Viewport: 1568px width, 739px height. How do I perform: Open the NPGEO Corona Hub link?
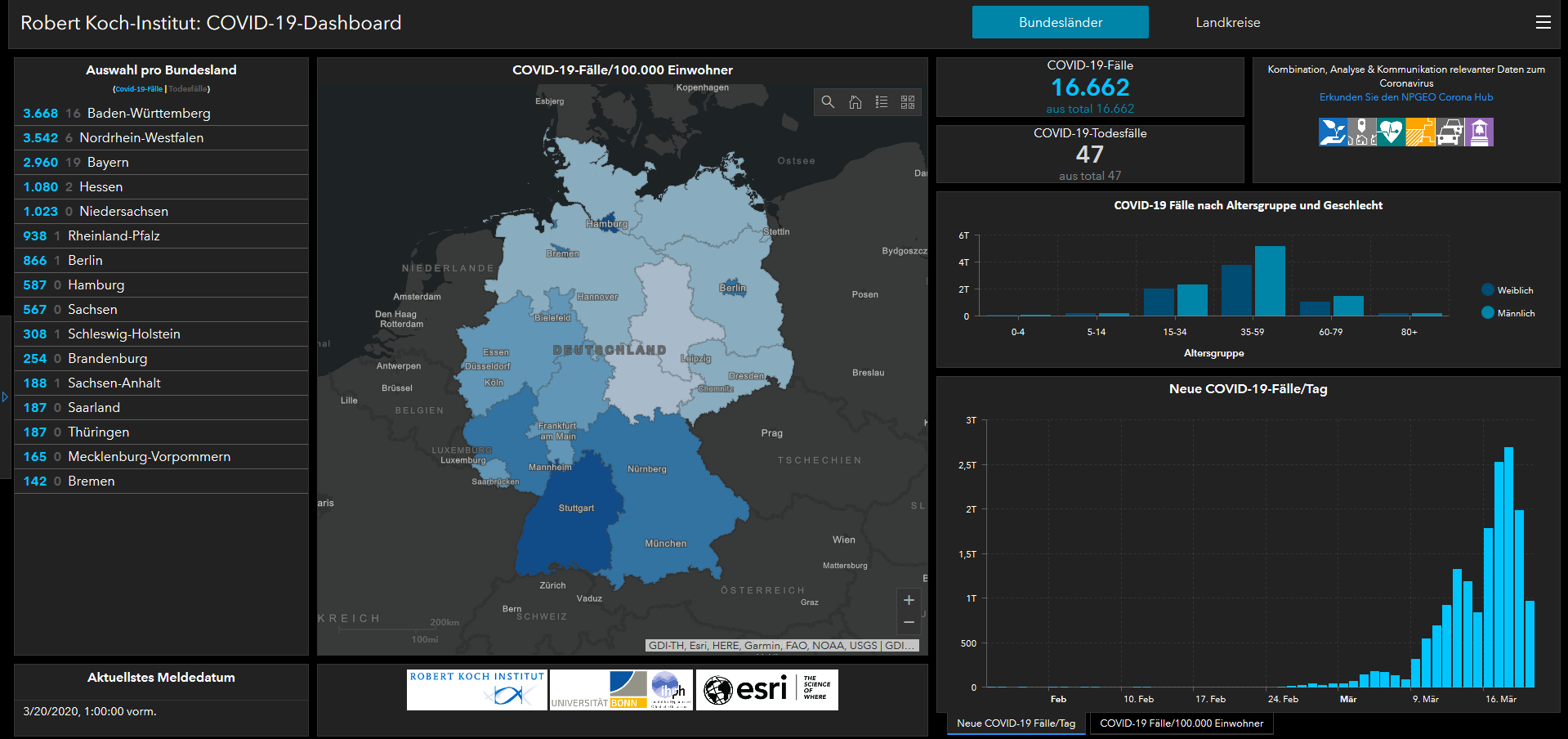coord(1405,97)
